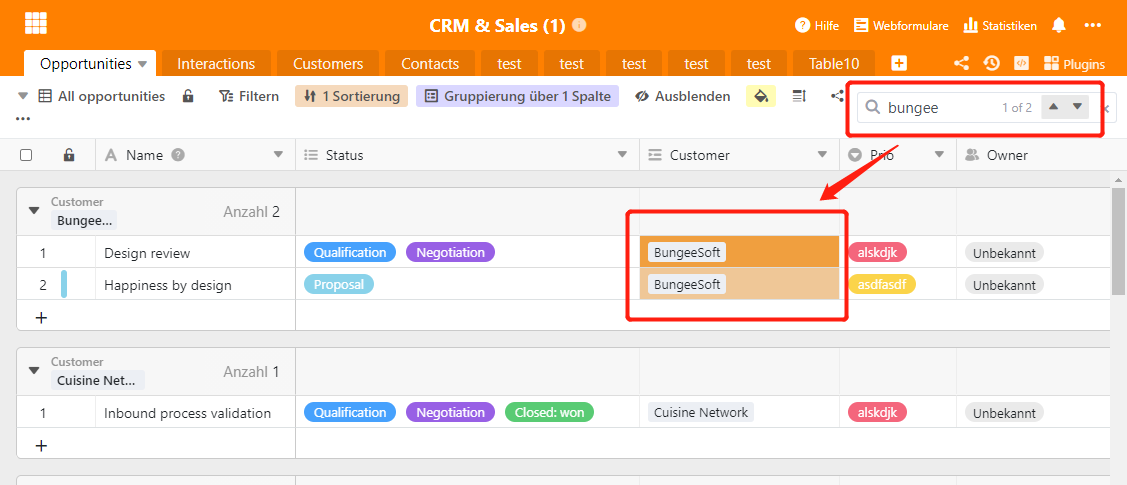The height and width of the screenshot is (485, 1127).
Task: Open the row color paint bucket tool
Action: click(x=760, y=96)
